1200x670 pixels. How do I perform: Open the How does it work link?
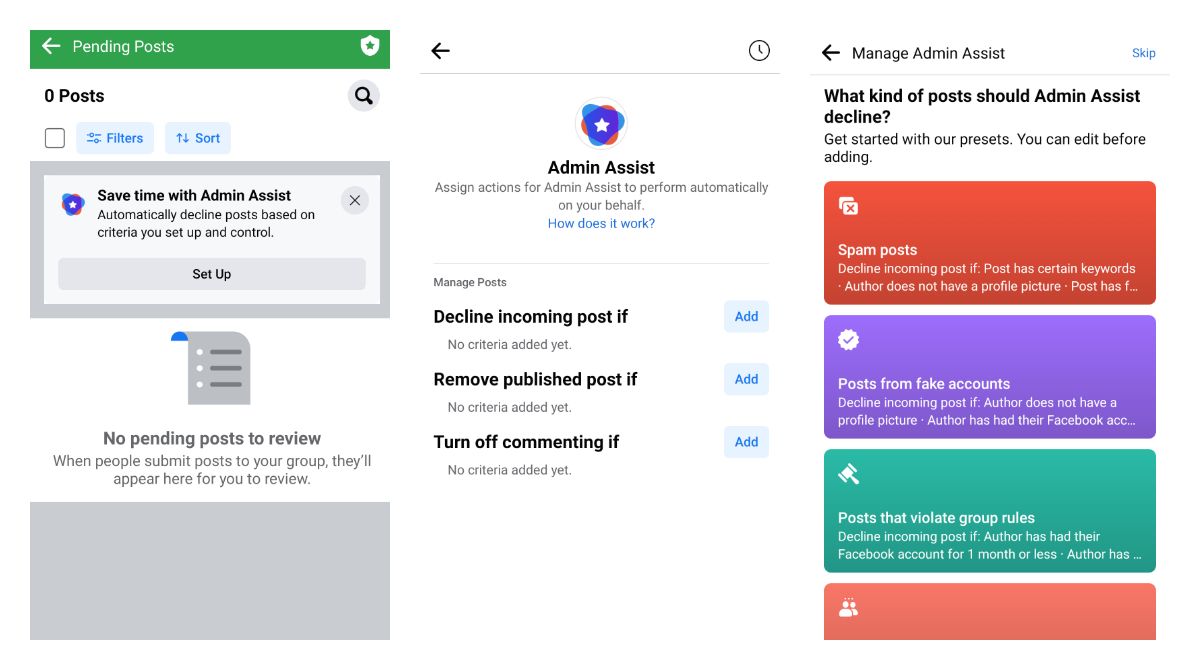601,223
